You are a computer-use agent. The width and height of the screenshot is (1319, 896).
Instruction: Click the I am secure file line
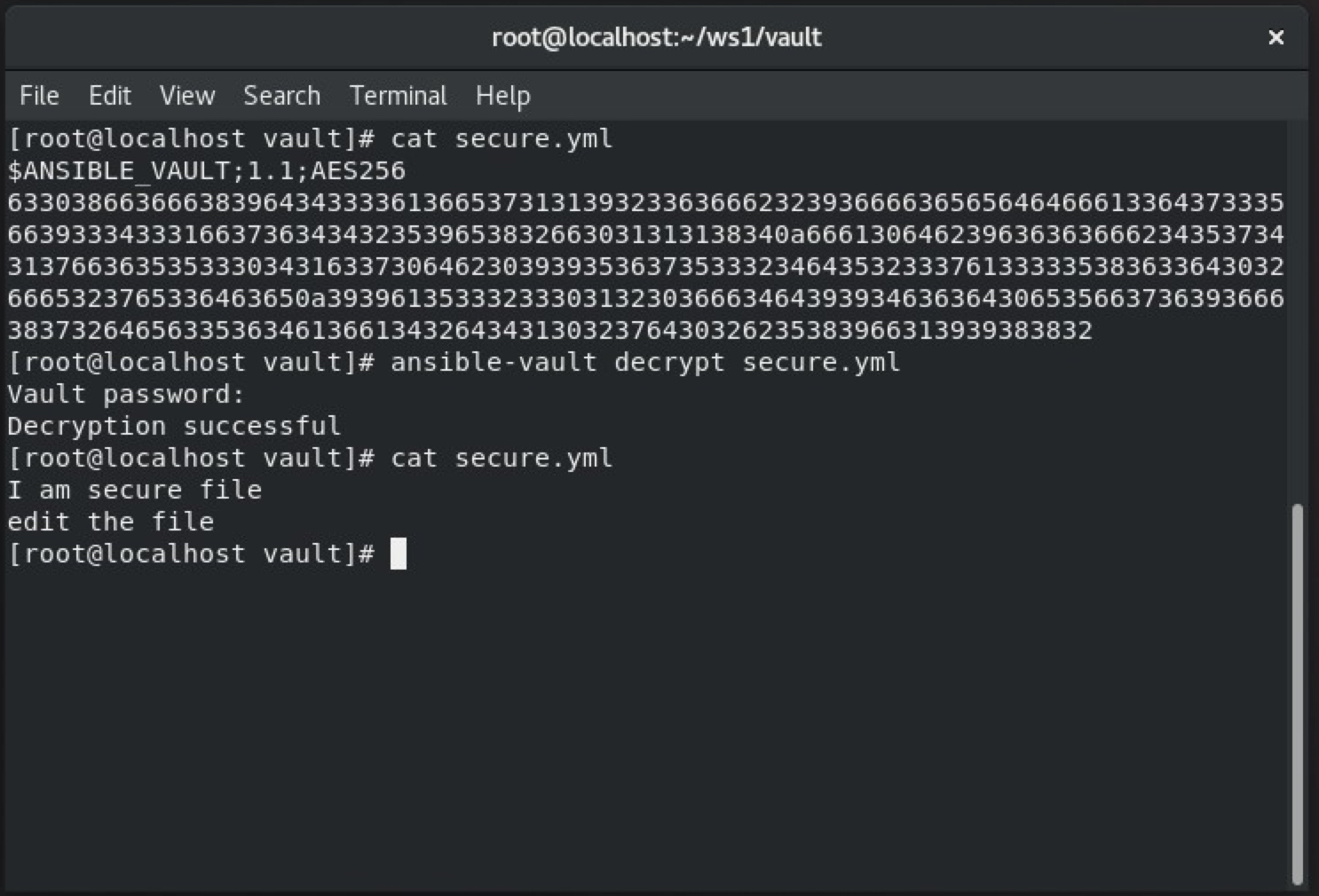tap(135, 490)
